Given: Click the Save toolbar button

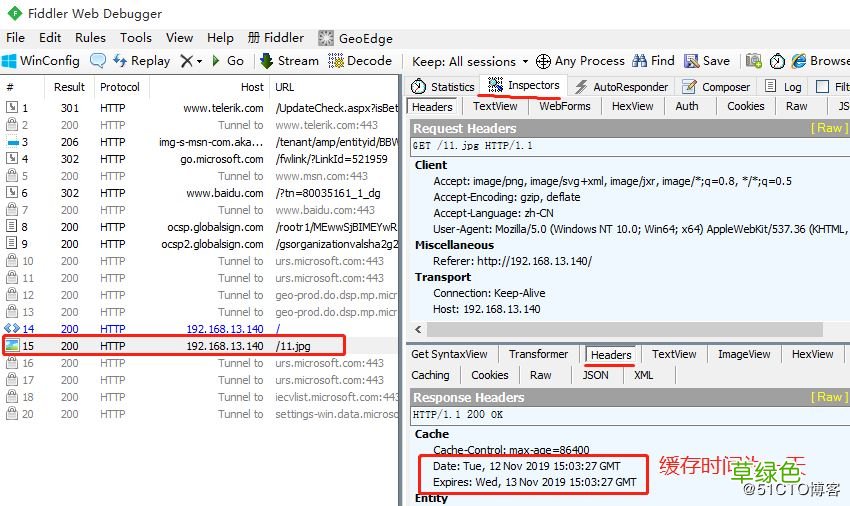Looking at the screenshot, I should pos(706,61).
